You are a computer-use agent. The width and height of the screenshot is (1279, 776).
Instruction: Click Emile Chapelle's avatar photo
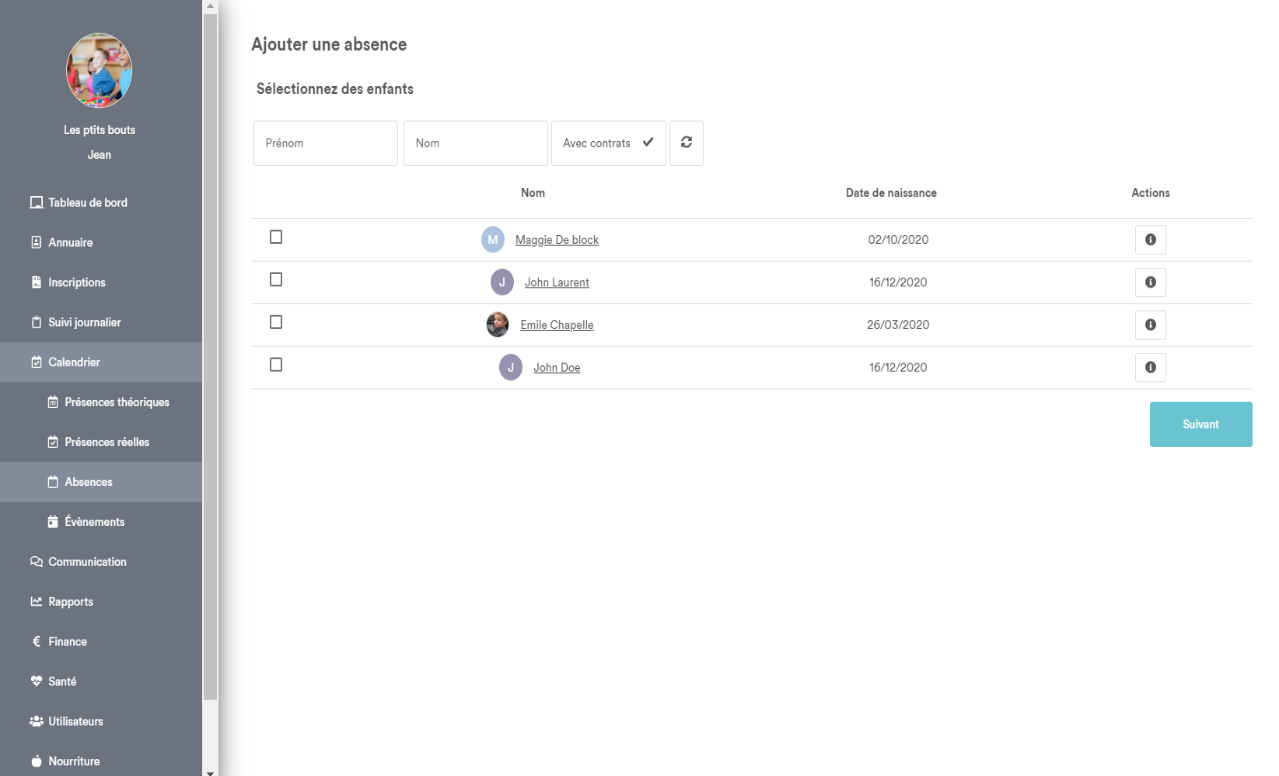click(x=497, y=325)
